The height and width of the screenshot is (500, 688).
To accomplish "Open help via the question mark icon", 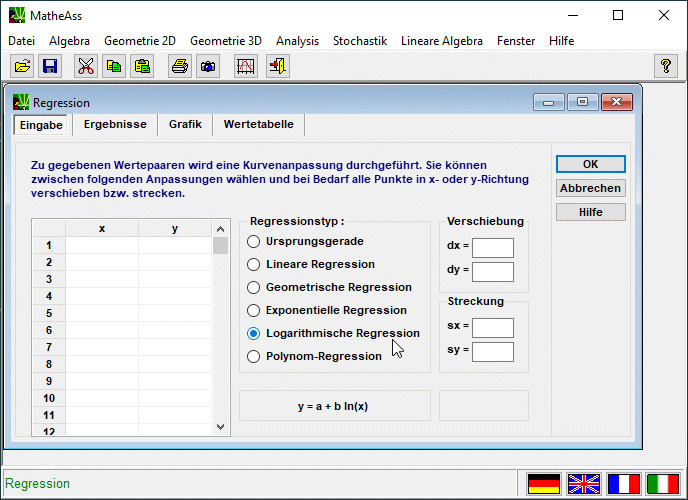I will (x=665, y=66).
